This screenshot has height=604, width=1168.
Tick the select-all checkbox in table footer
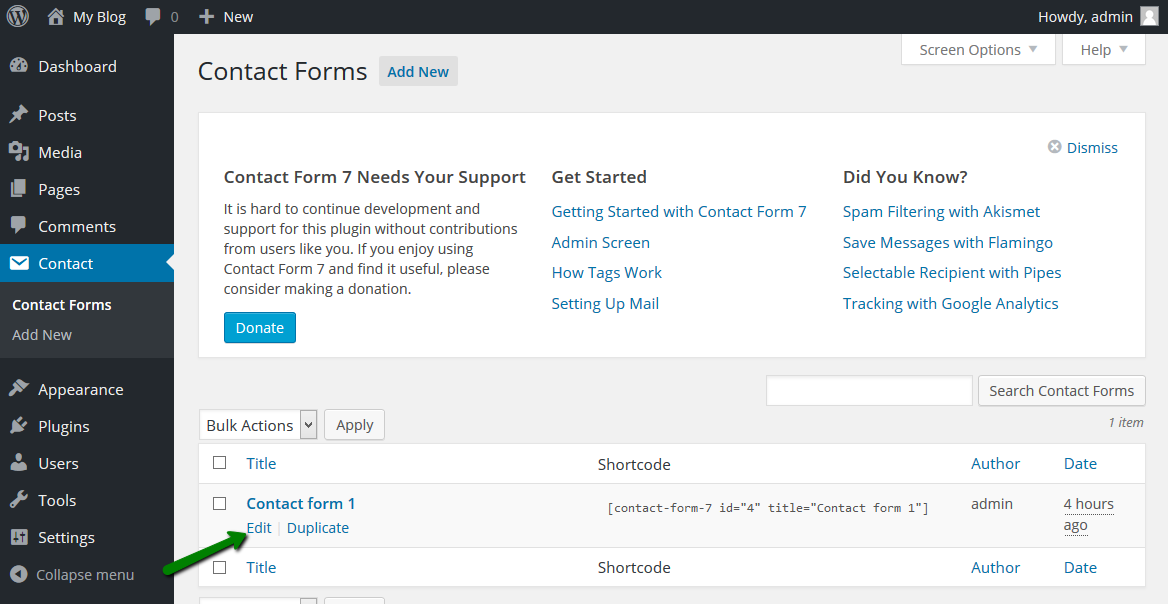220,567
